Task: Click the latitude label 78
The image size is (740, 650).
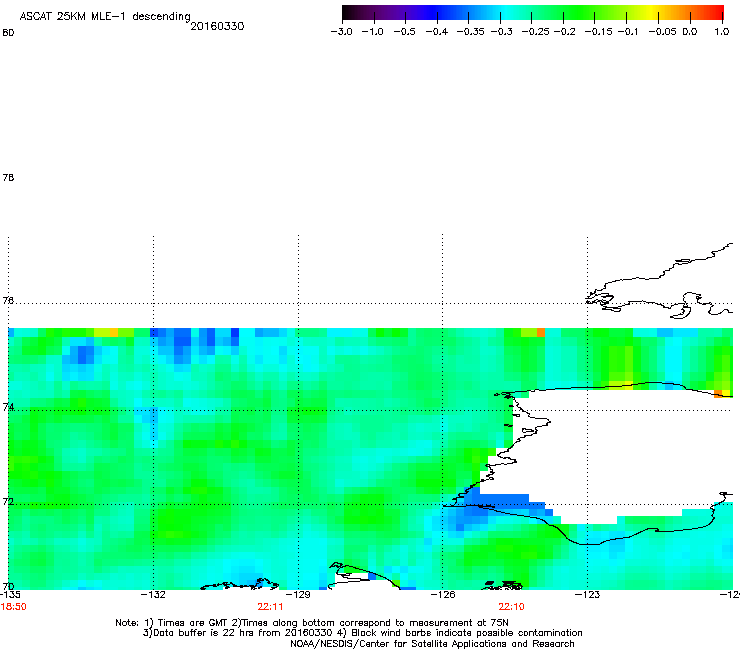Action: 8,177
